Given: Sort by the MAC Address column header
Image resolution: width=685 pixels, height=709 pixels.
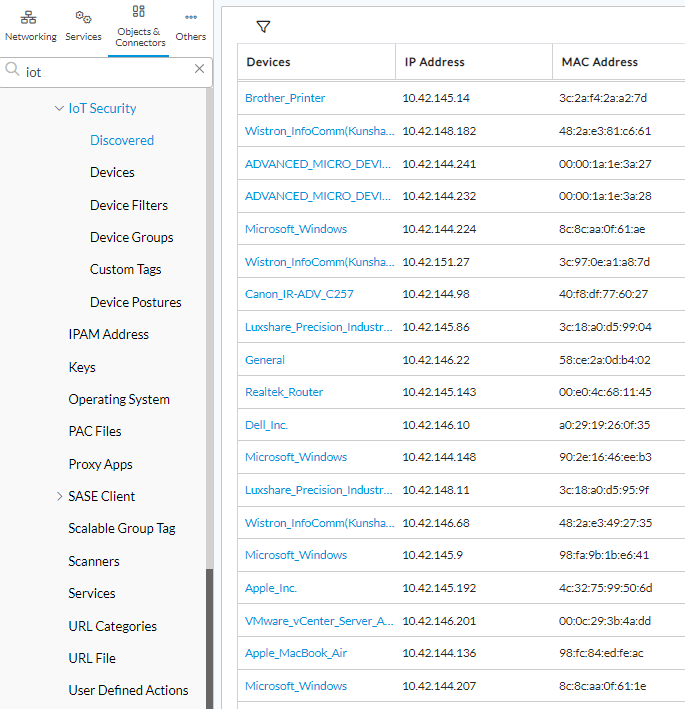Looking at the screenshot, I should pos(600,62).
